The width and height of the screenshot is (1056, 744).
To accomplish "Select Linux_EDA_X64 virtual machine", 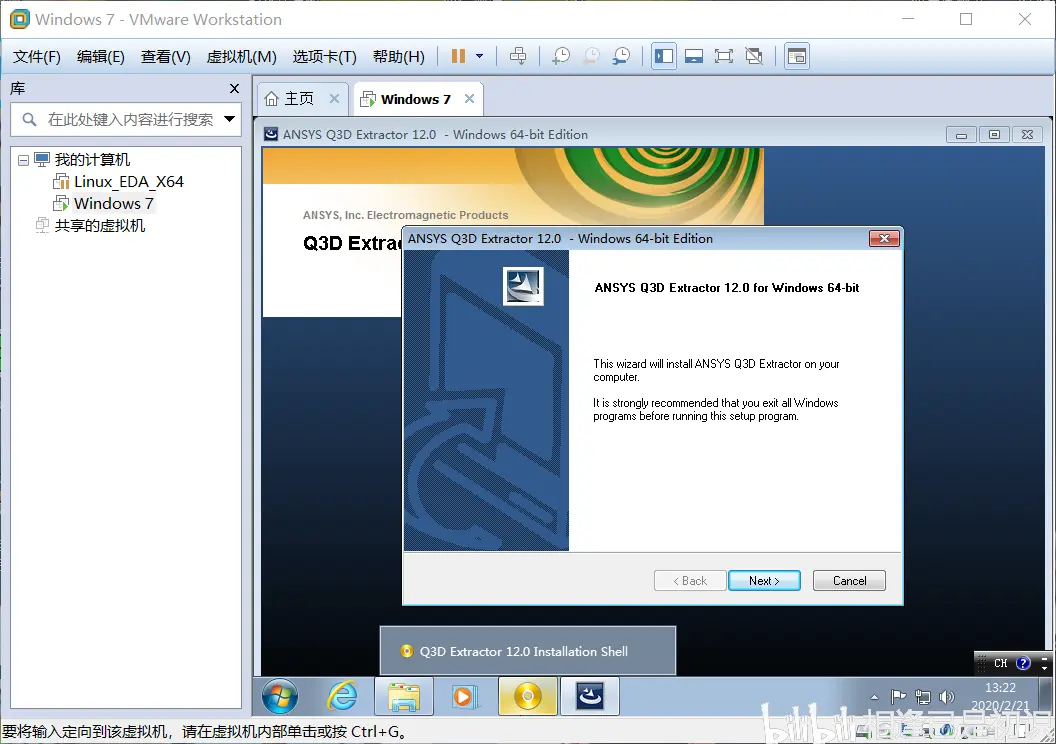I will pyautogui.click(x=129, y=182).
